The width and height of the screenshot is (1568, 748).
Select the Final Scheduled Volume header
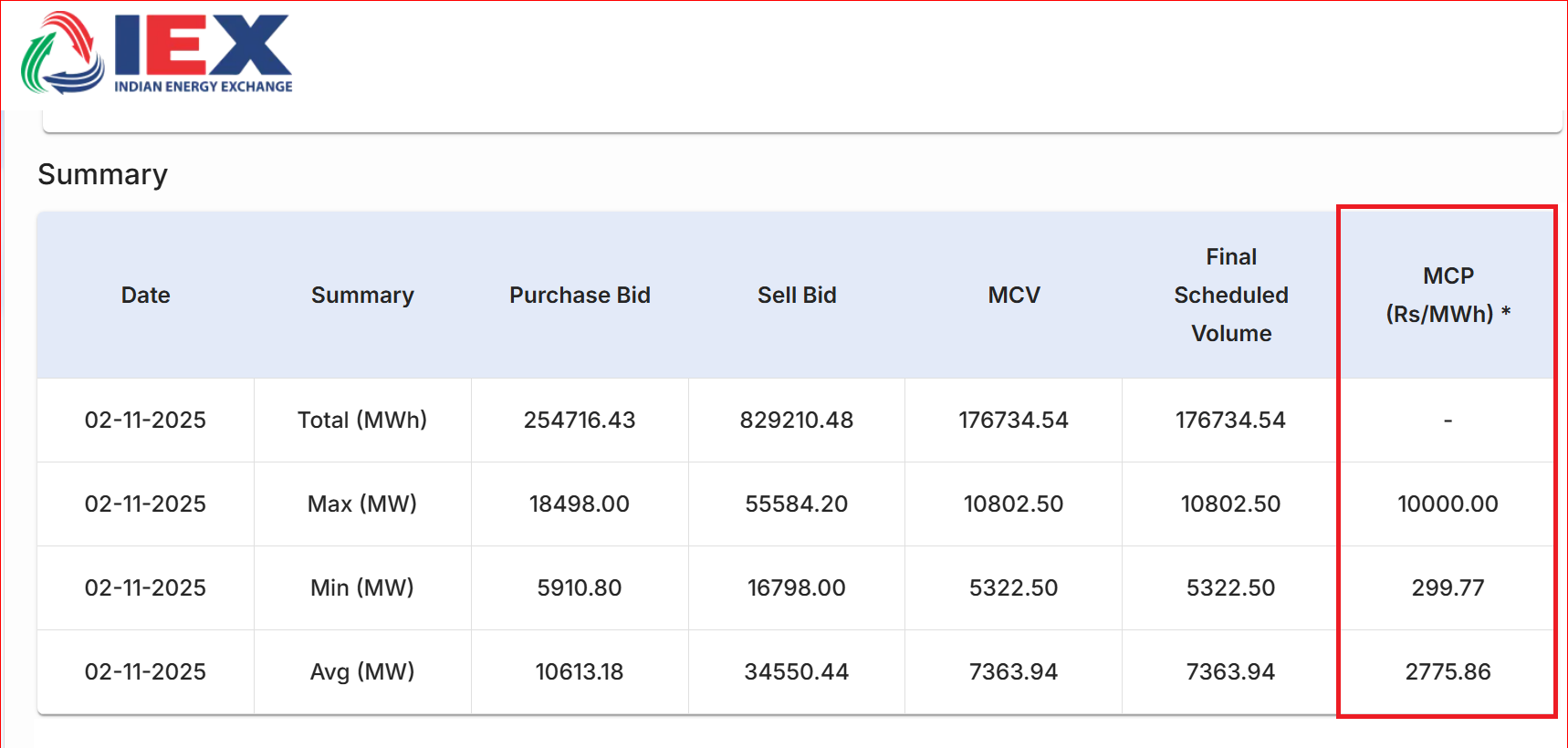[1230, 295]
